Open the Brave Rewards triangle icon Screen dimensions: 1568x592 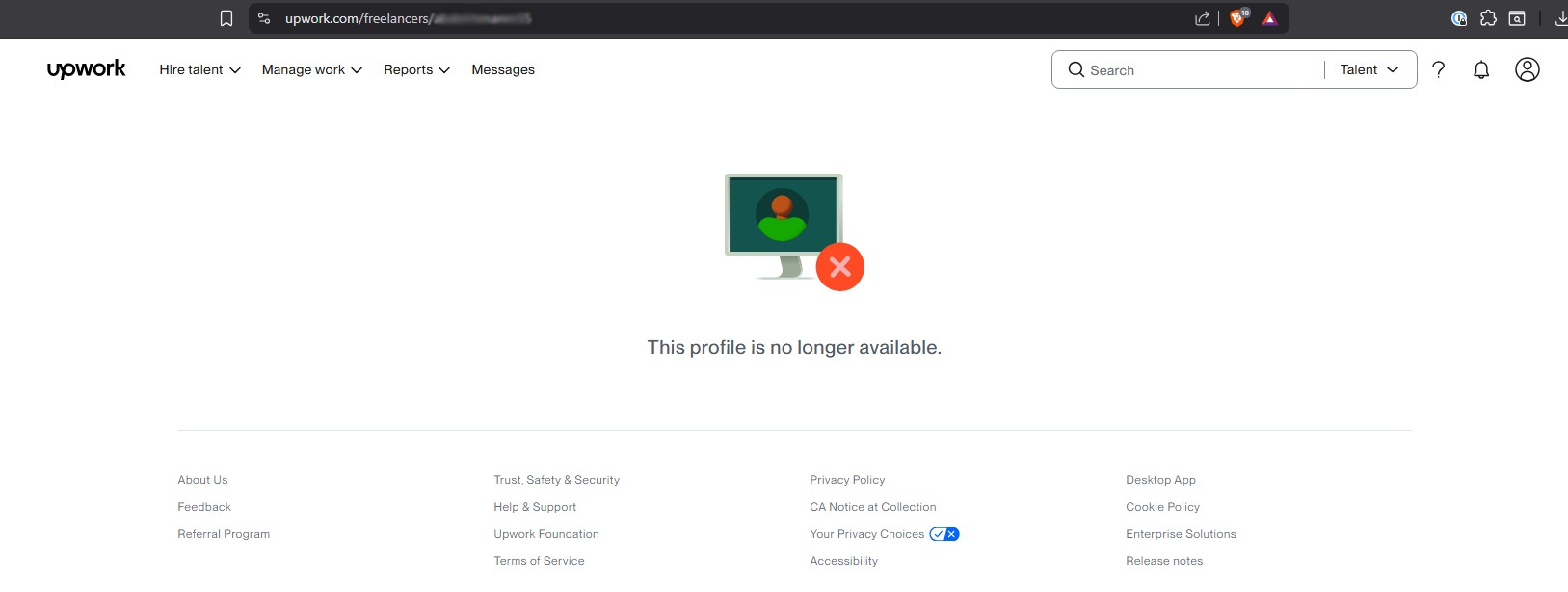pyautogui.click(x=1270, y=18)
